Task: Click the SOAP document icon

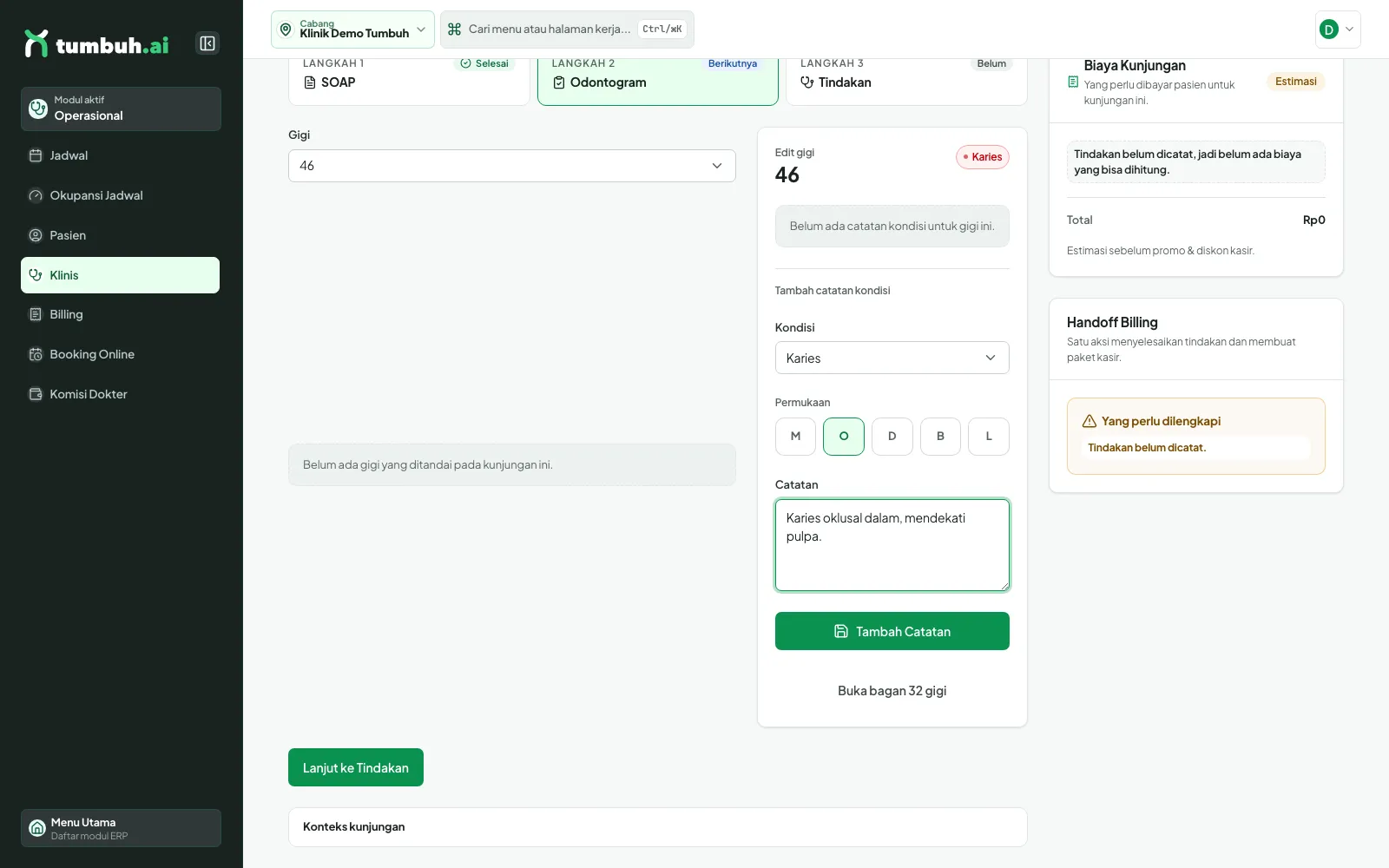Action: click(310, 82)
